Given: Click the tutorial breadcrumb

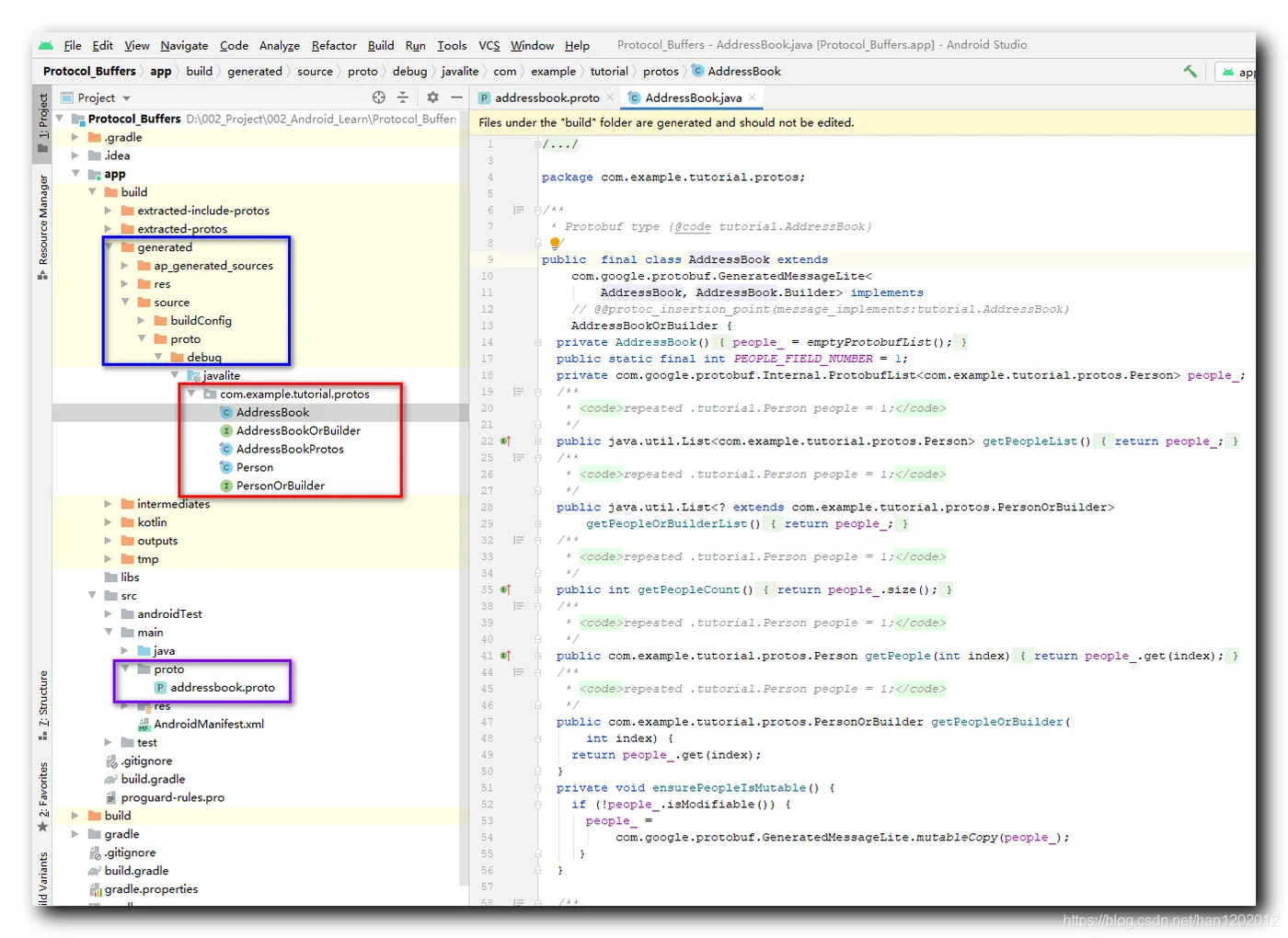Looking at the screenshot, I should 609,71.
